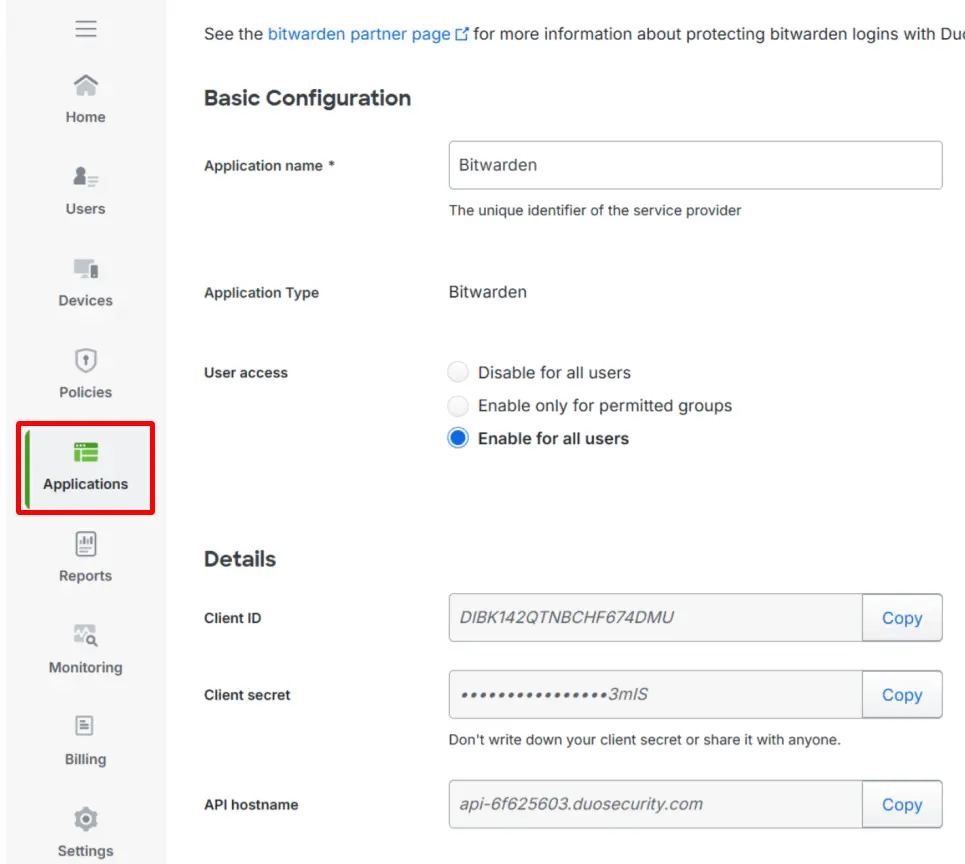Click the Details heading
This screenshot has height=864, width=965.
[240, 559]
